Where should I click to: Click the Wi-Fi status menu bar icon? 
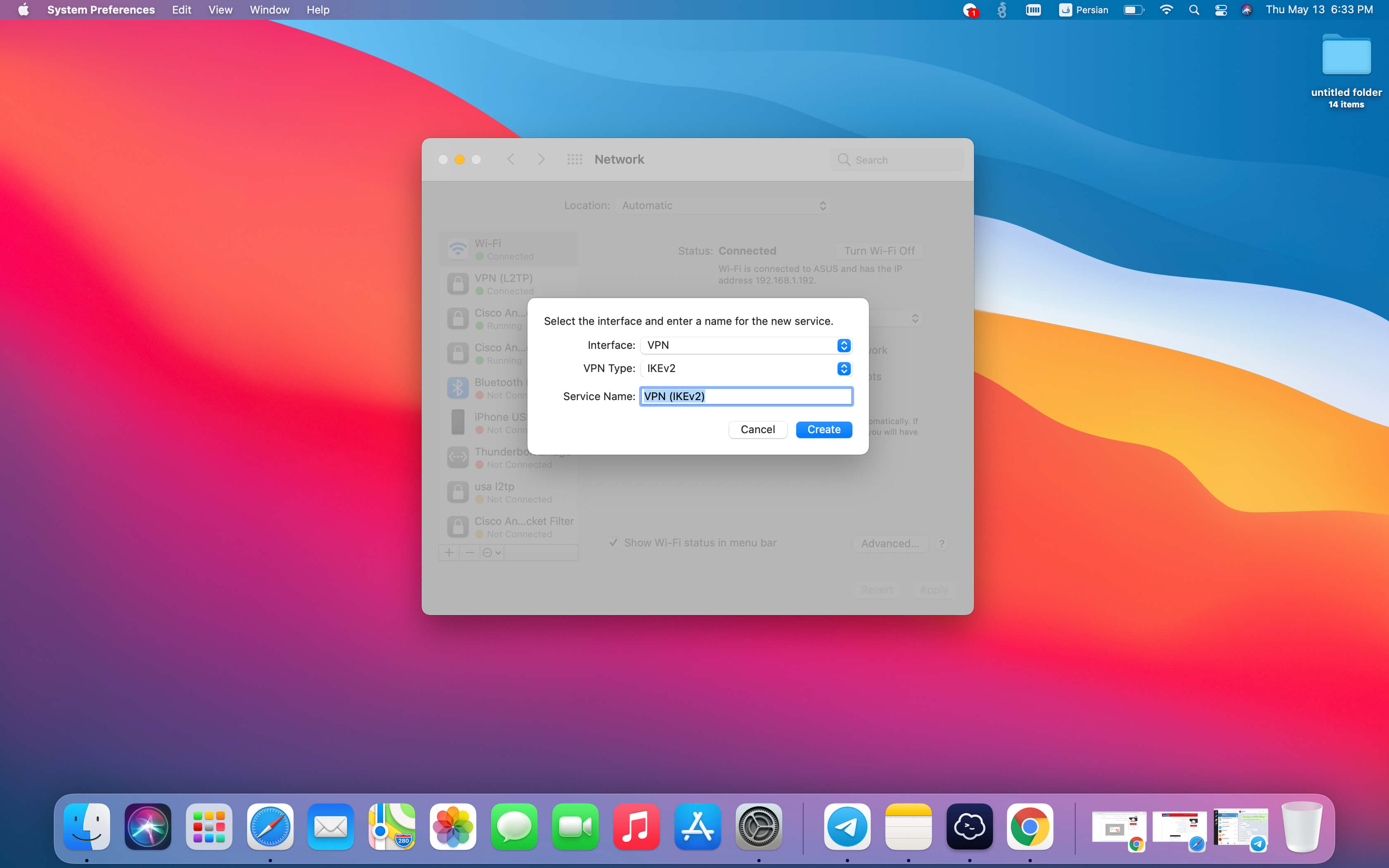coord(1166,10)
